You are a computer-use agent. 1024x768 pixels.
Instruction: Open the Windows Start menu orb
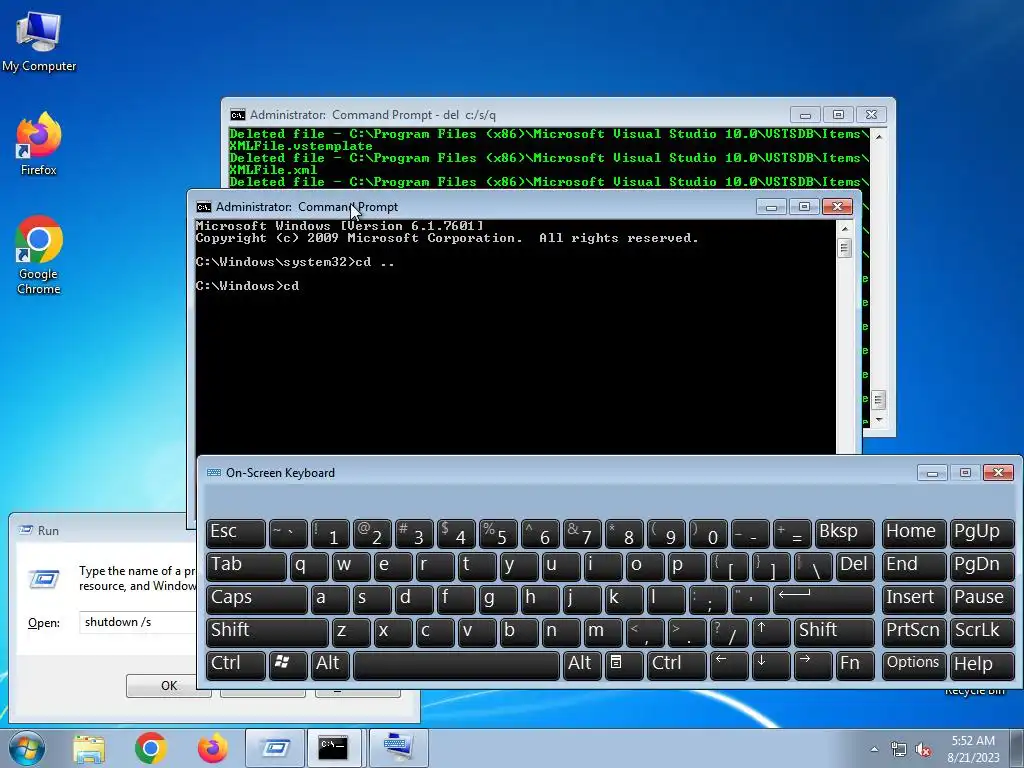pos(26,748)
